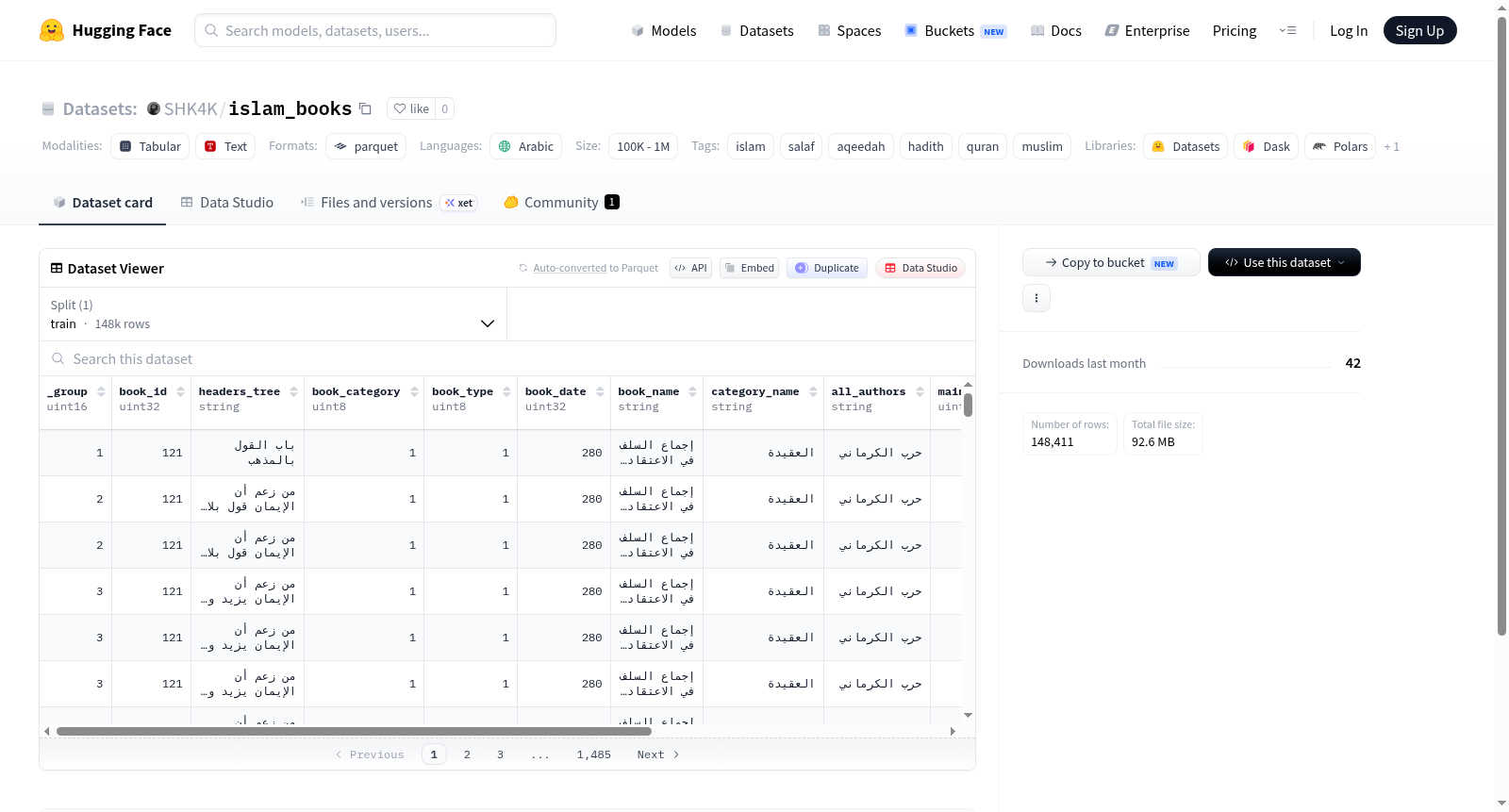Click the Embed button
This screenshot has width=1509, height=812.
(749, 268)
